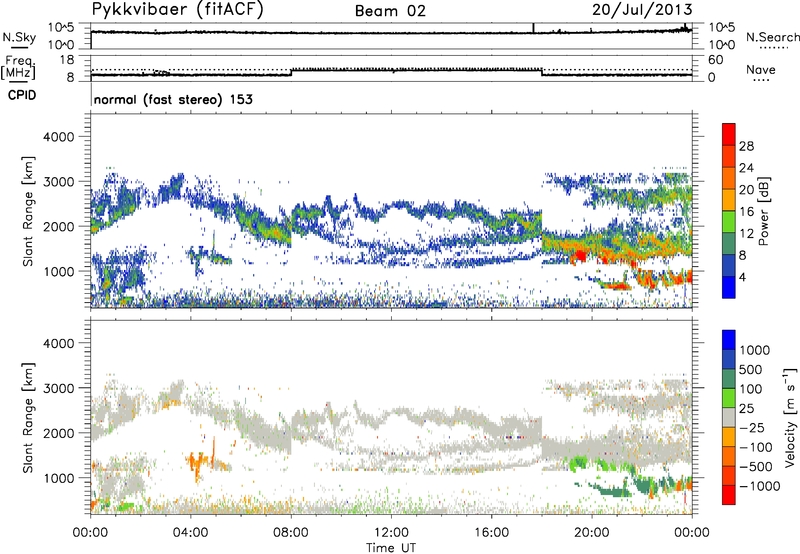Click 'normal (fast stereo) 153' text
This screenshot has width=800, height=554.
point(173,99)
